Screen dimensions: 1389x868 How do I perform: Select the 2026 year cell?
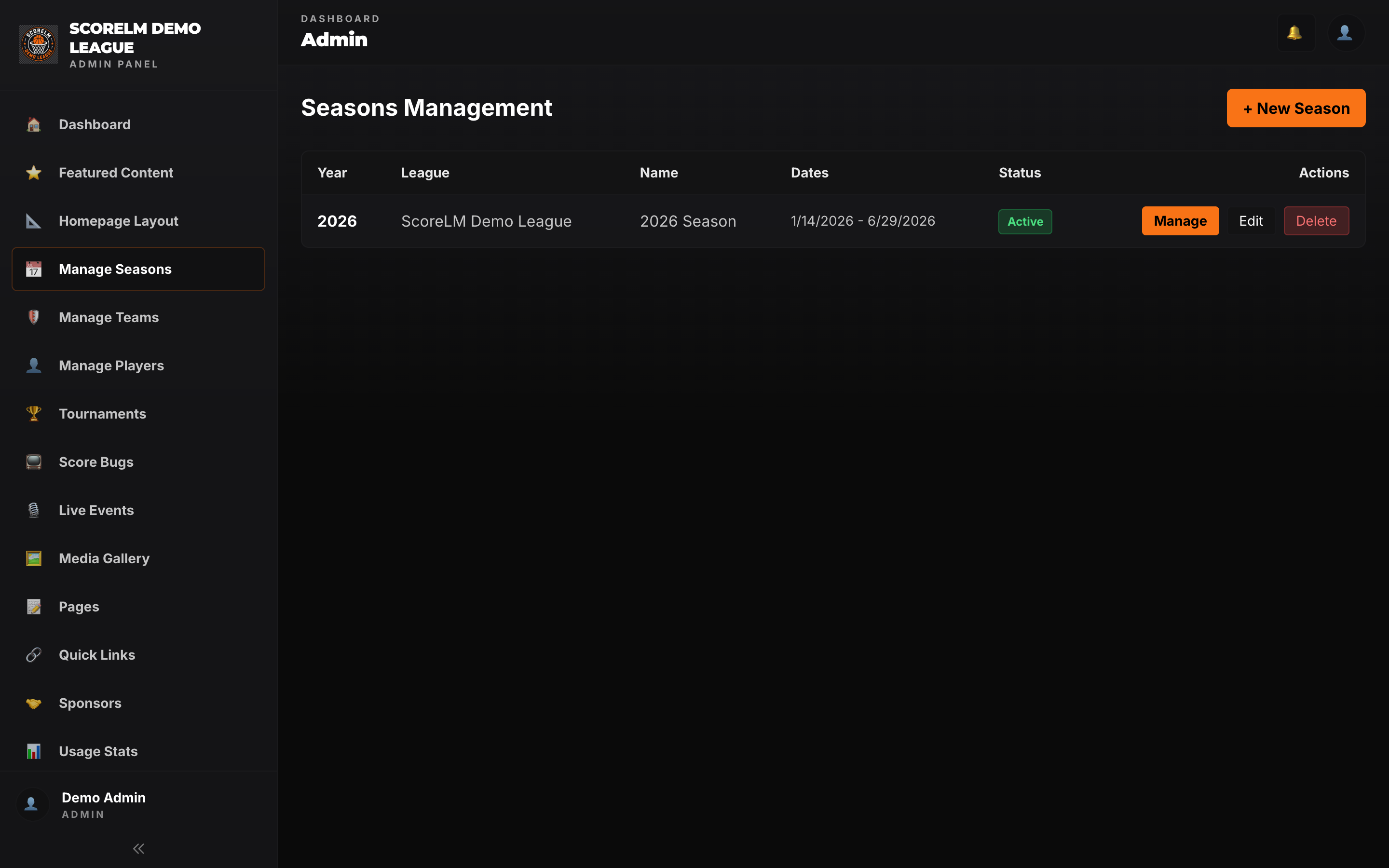click(x=337, y=221)
